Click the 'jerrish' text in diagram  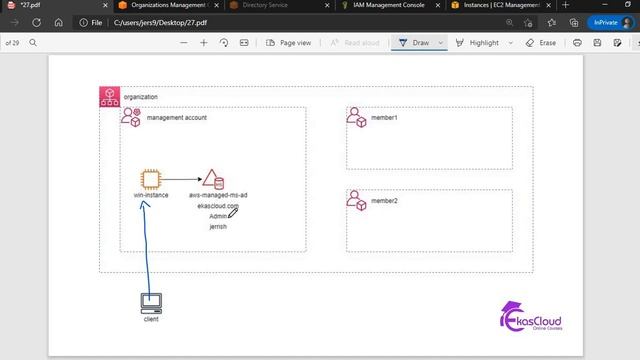coord(218,227)
